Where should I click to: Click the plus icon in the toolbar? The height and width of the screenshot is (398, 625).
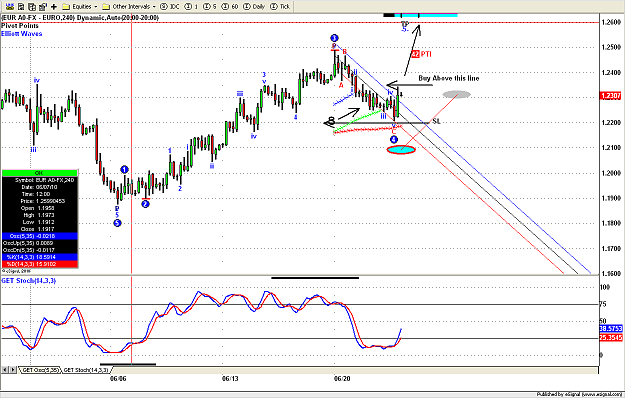[54, 6]
